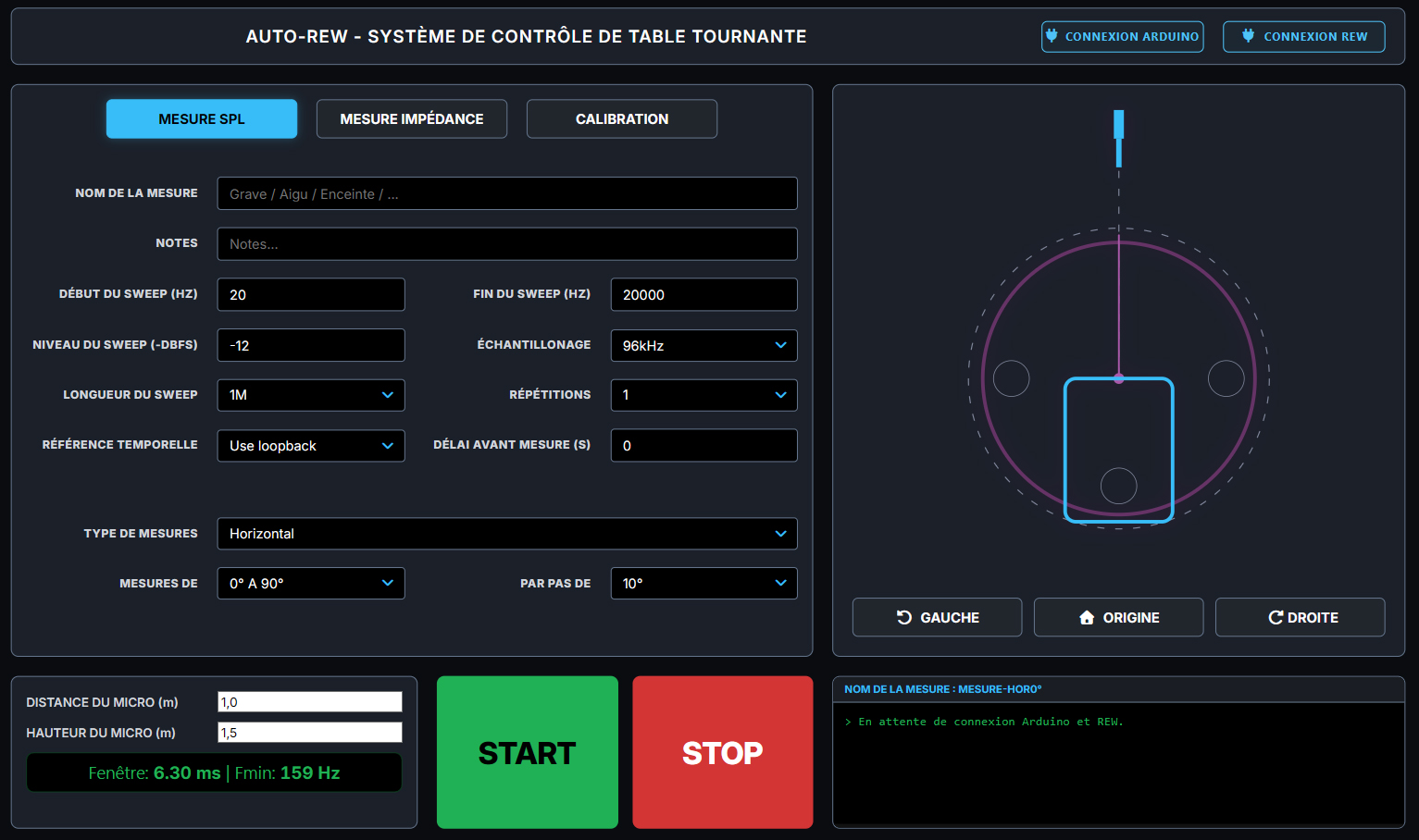
Task: Open the Calibration tab
Action: 621,119
